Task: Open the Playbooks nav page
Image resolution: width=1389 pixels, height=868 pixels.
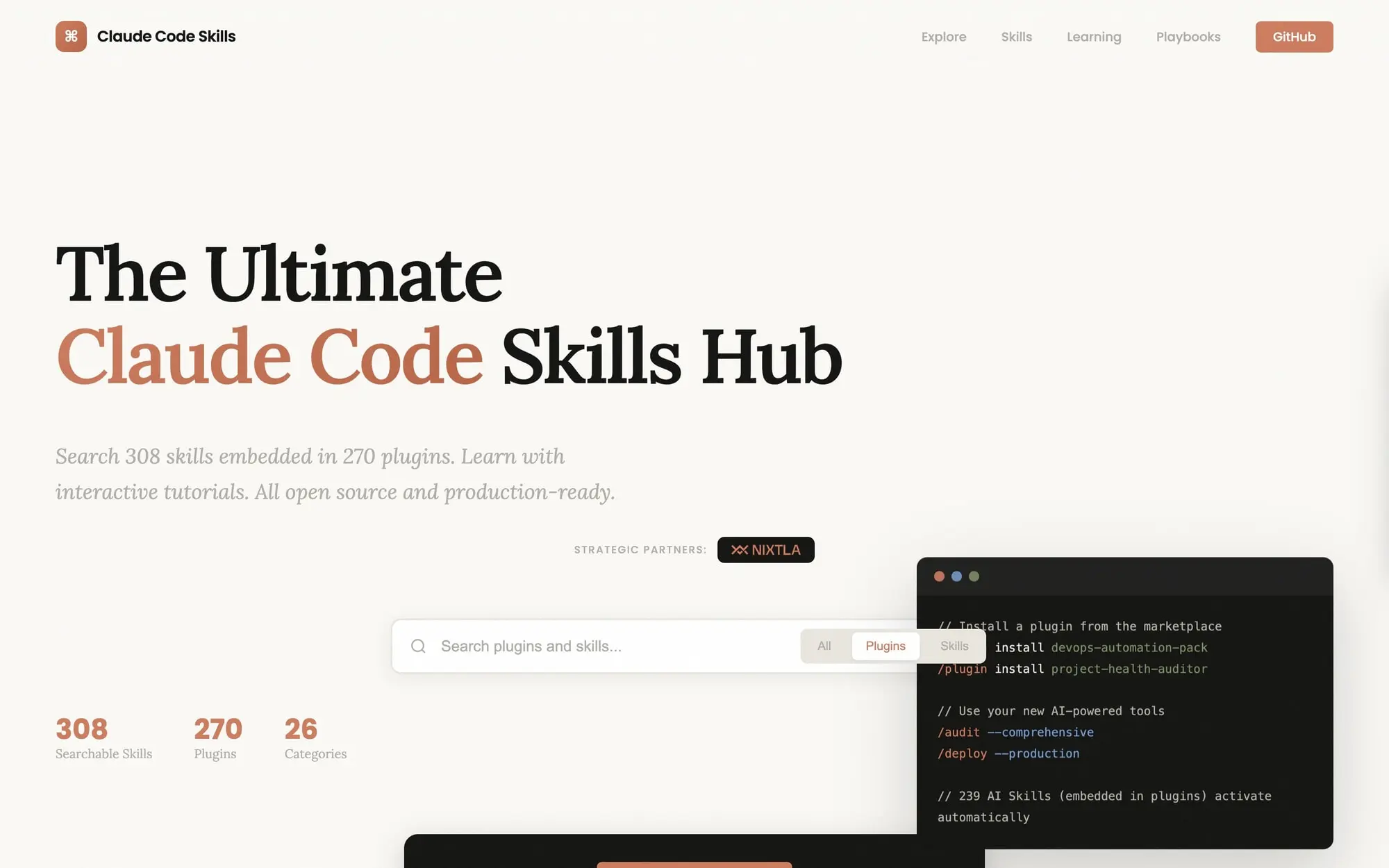Action: coord(1188,37)
